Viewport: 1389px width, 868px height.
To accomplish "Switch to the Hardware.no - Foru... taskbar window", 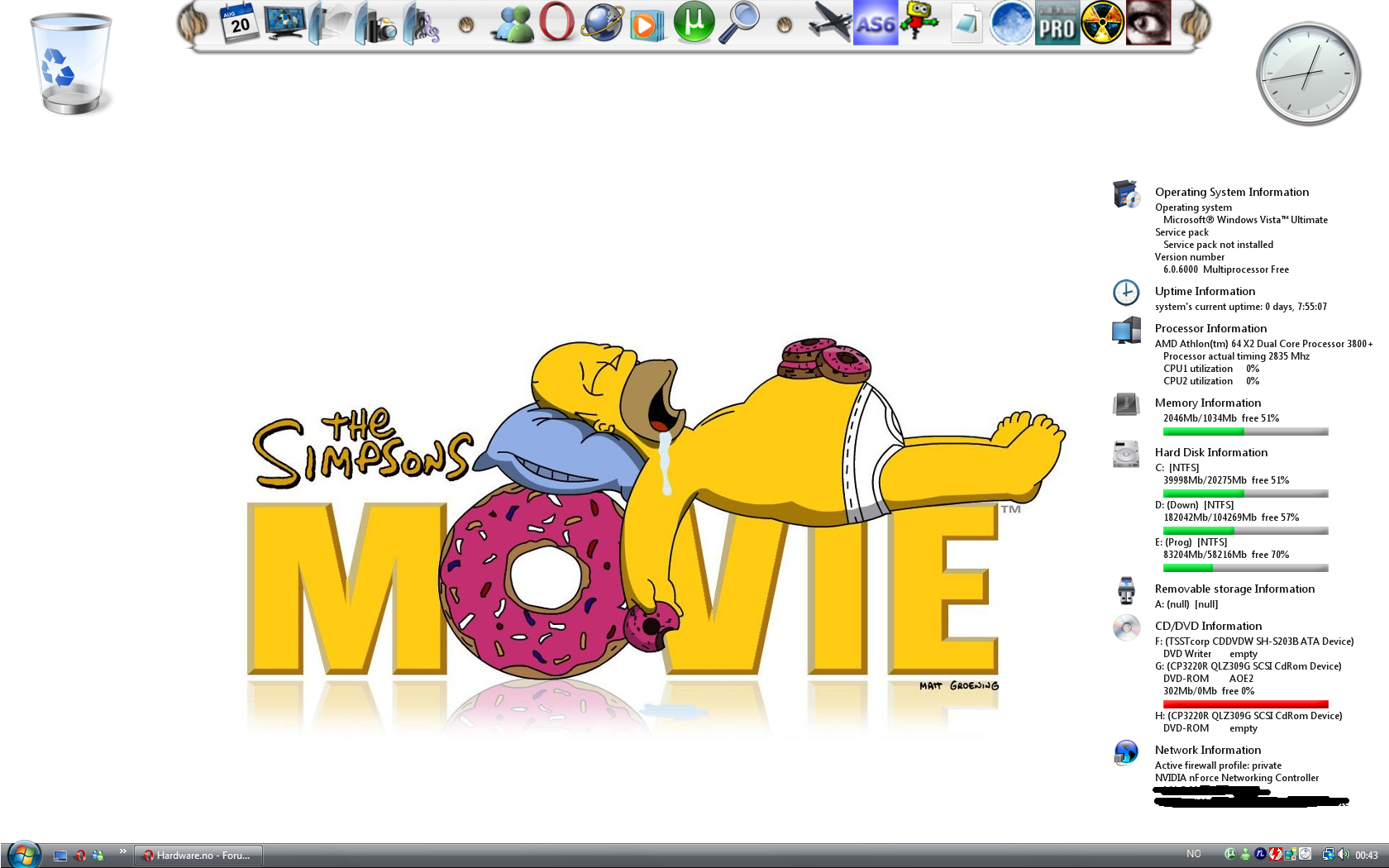I will coord(198,856).
